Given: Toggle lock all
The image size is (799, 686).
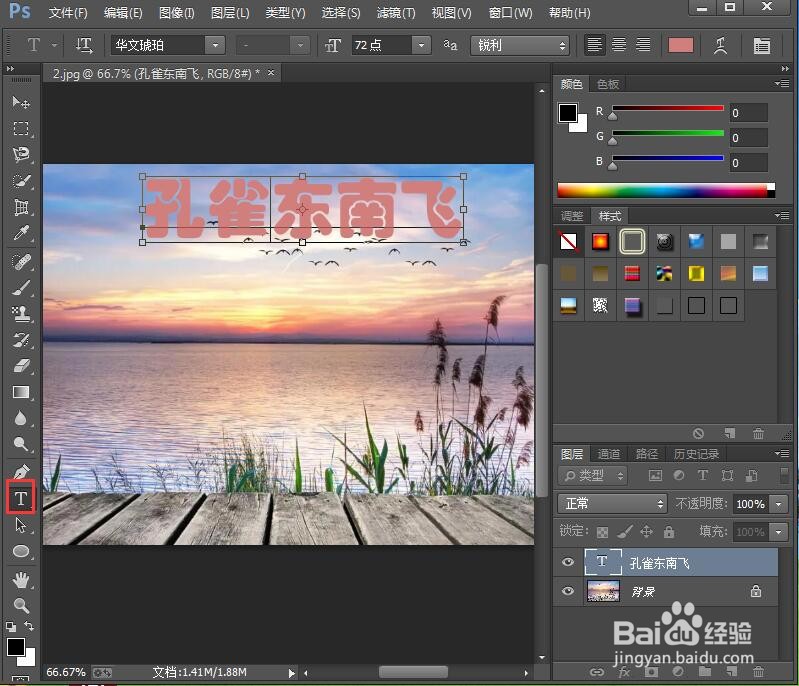Looking at the screenshot, I should (x=669, y=532).
